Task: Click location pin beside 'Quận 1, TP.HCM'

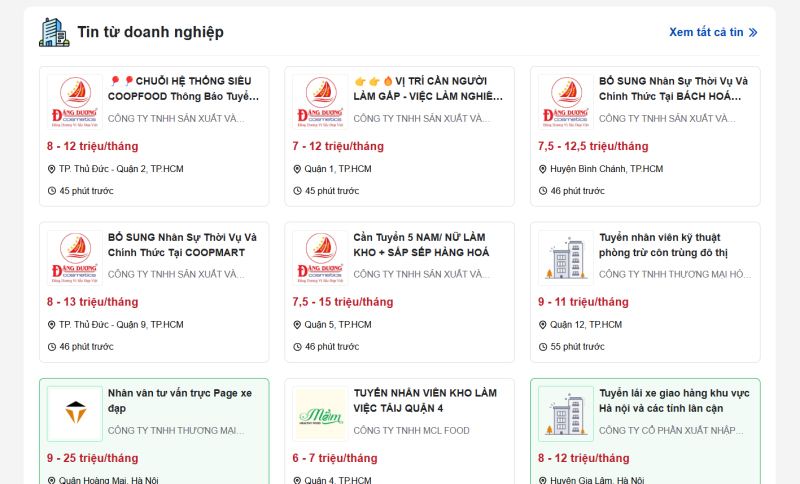Action: [297, 169]
